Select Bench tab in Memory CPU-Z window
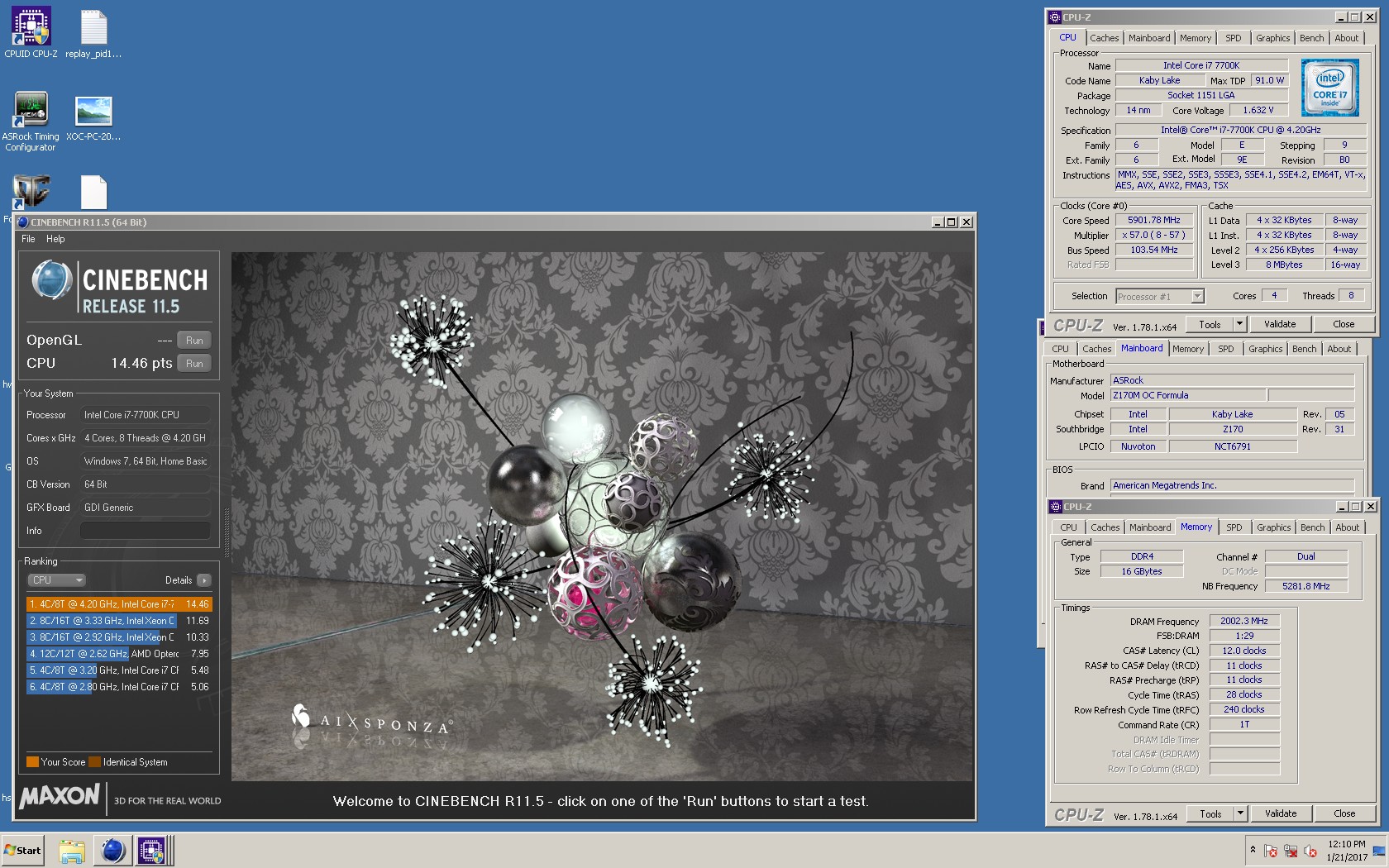The height and width of the screenshot is (868, 1389). 1312,527
